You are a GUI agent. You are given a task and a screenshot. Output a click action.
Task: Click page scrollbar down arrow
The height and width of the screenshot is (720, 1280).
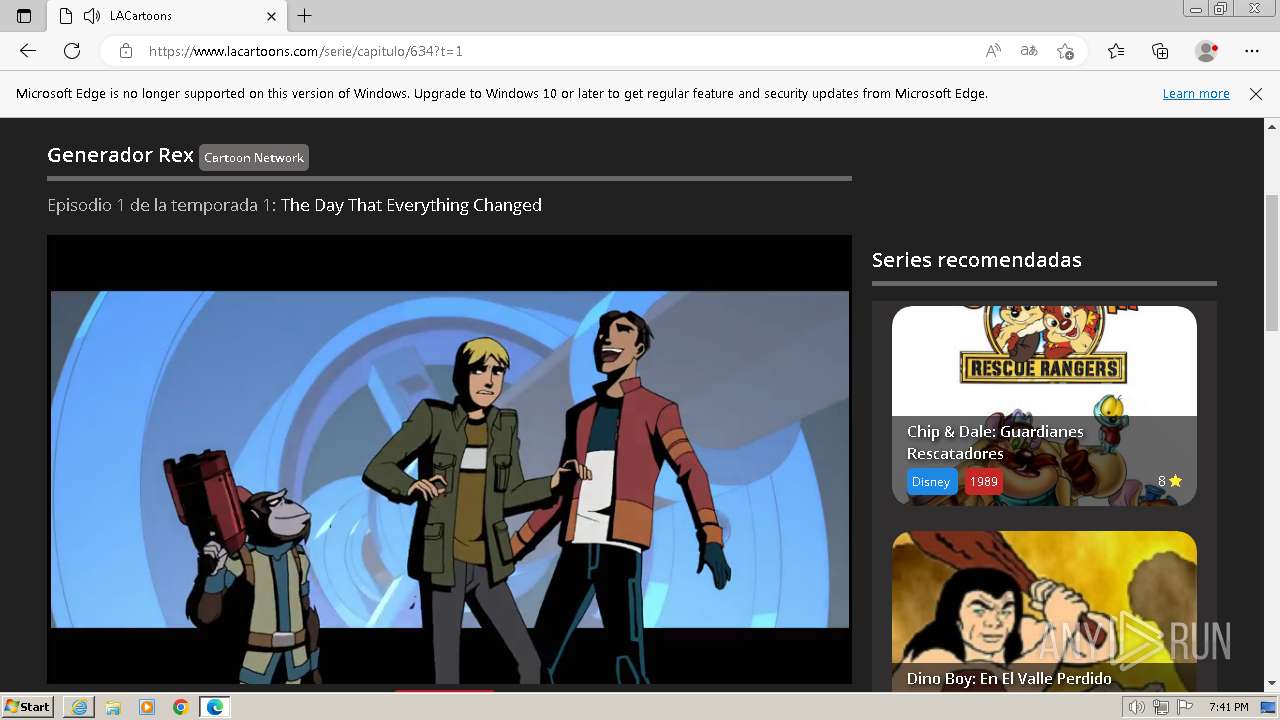(x=1272, y=684)
